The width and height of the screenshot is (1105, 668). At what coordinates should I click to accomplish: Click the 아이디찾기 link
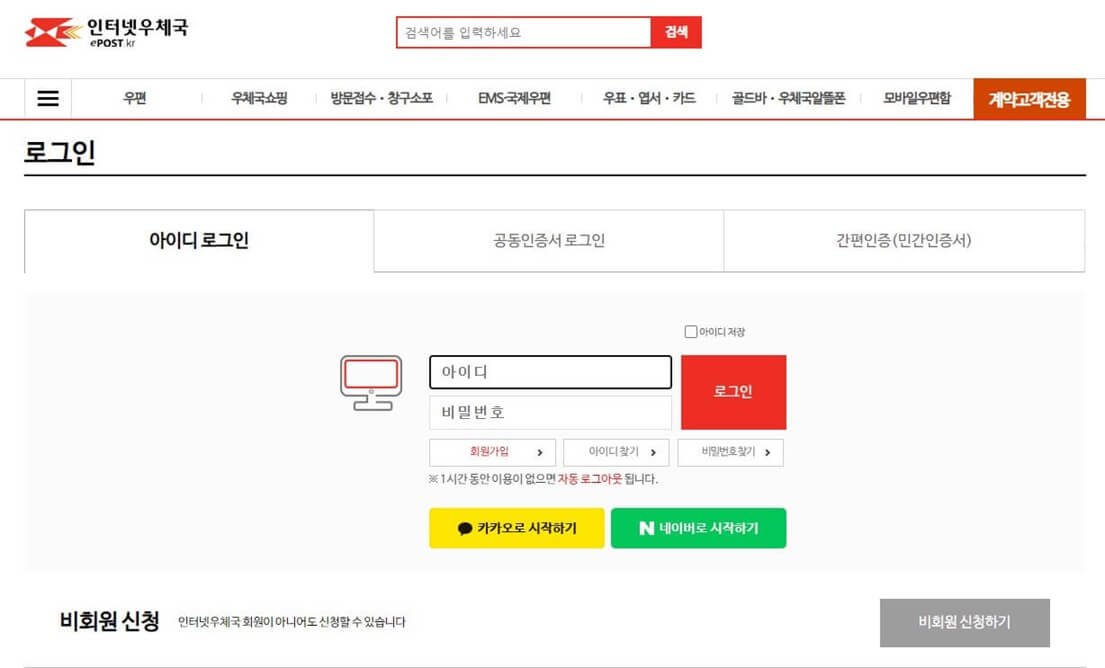pyautogui.click(x=616, y=452)
